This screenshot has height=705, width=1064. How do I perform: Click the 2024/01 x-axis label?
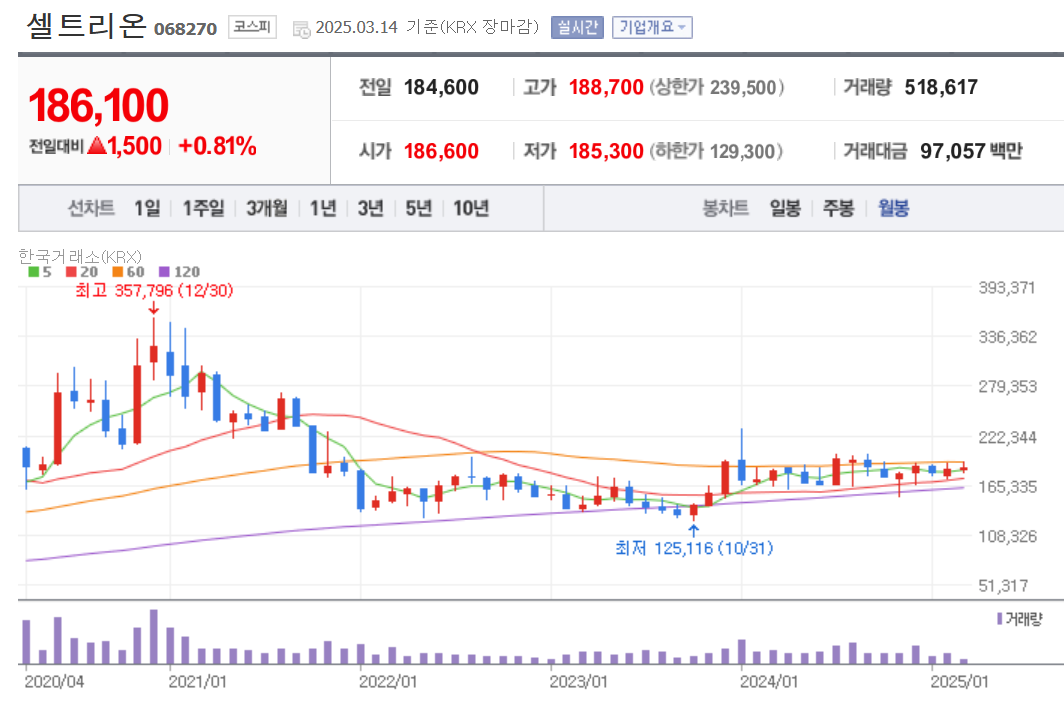pyautogui.click(x=769, y=681)
